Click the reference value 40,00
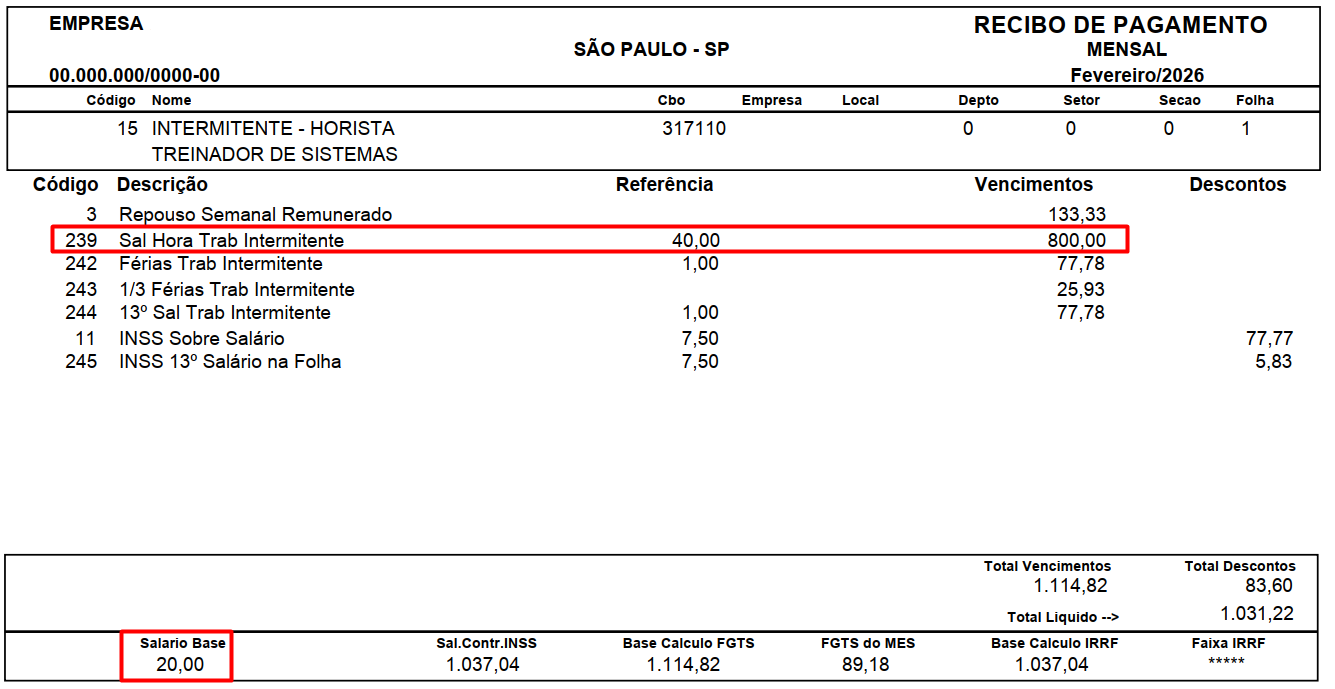Screen dimensions: 1335x689 pyautogui.click(x=696, y=241)
